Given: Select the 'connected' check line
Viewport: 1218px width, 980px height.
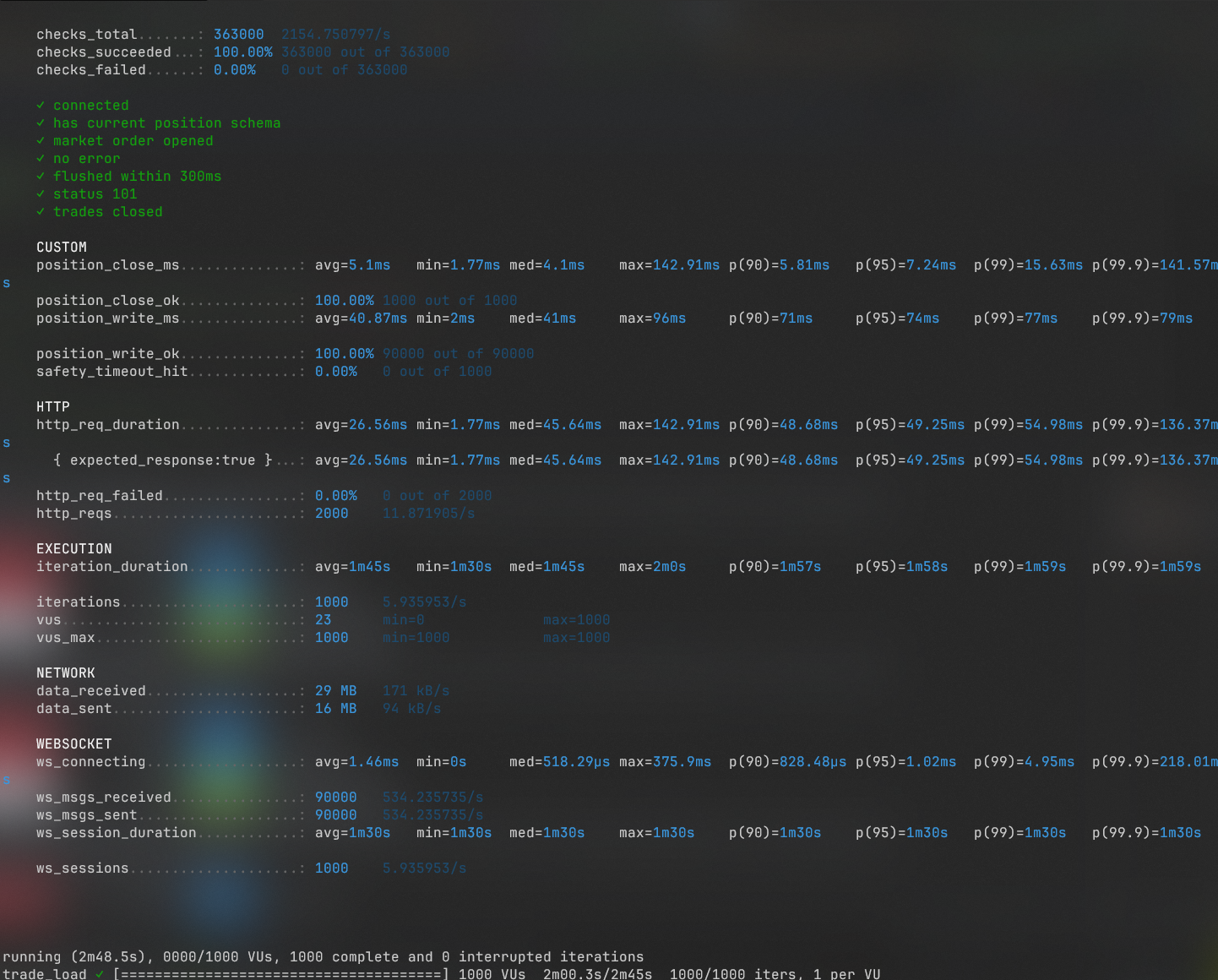Looking at the screenshot, I should tap(83, 106).
